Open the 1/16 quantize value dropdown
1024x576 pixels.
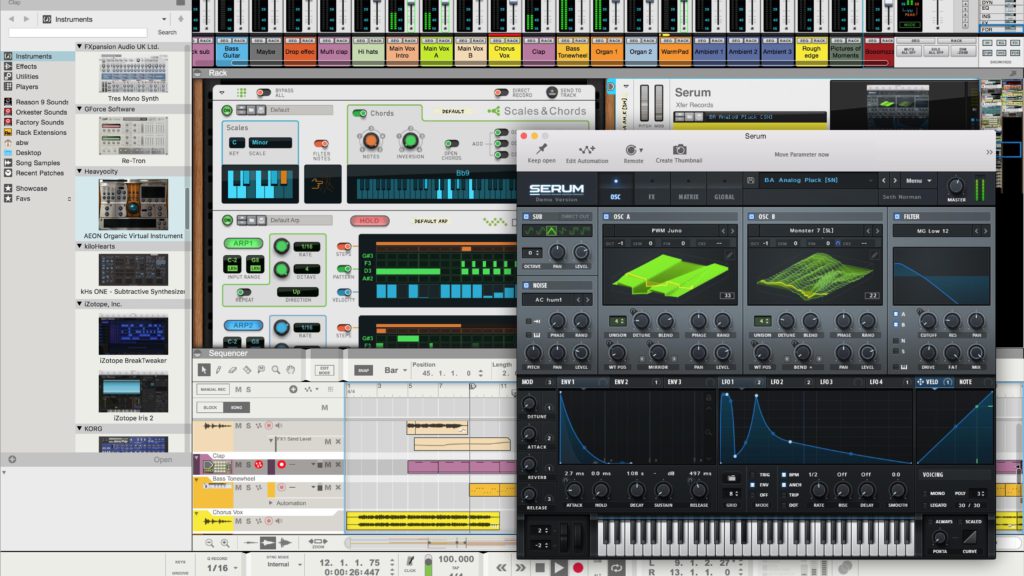click(x=222, y=568)
